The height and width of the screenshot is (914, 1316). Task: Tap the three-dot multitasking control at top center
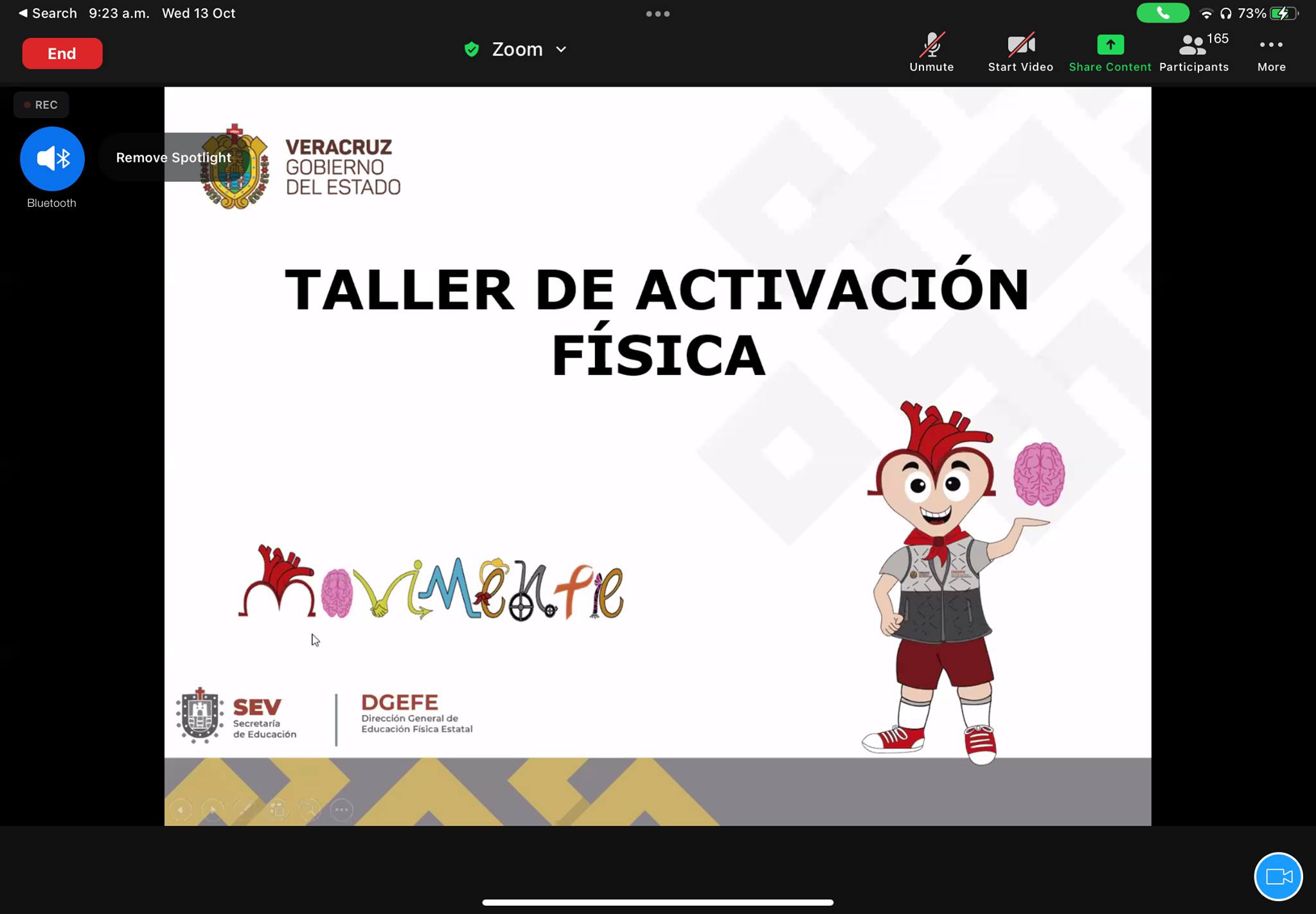tap(658, 13)
